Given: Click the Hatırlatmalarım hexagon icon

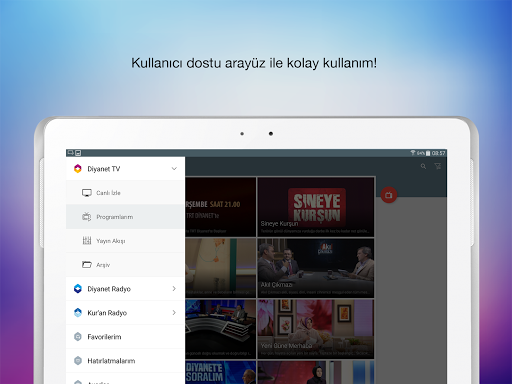Looking at the screenshot, I should point(78,361).
